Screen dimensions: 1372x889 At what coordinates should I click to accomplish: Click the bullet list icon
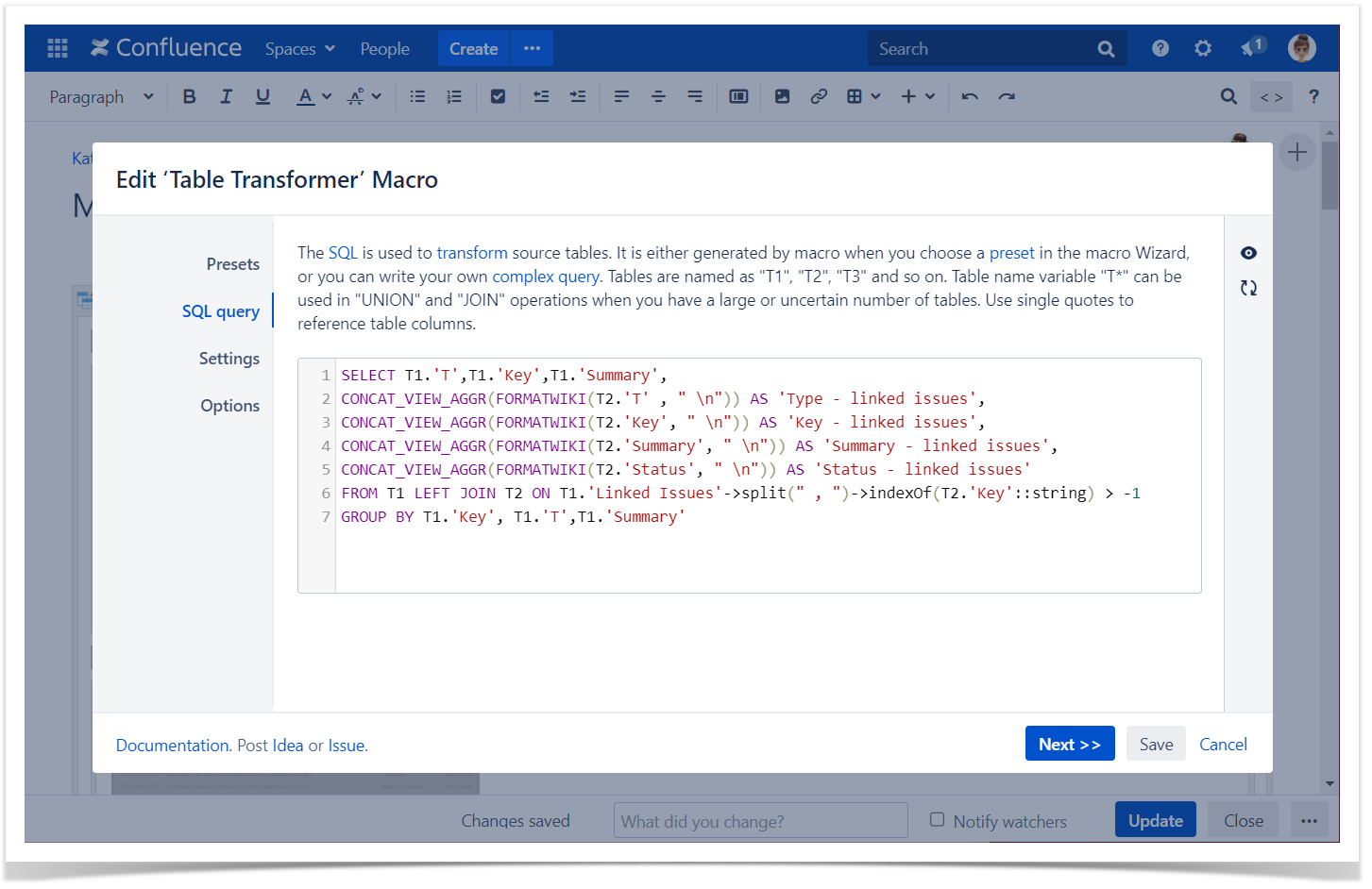pyautogui.click(x=417, y=96)
